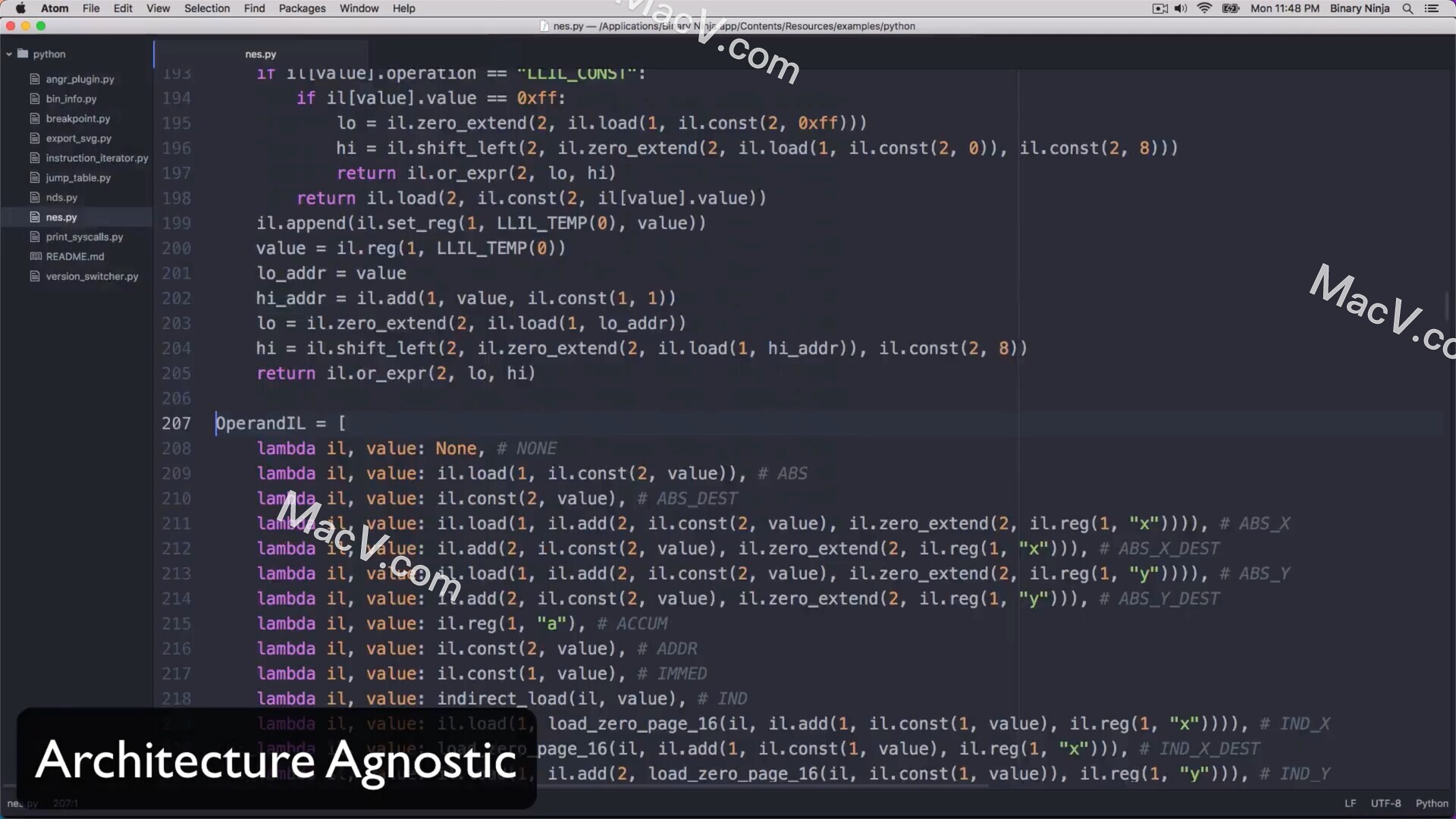Click line number 199 in the gutter
This screenshot has width=1456, height=819.
[176, 223]
